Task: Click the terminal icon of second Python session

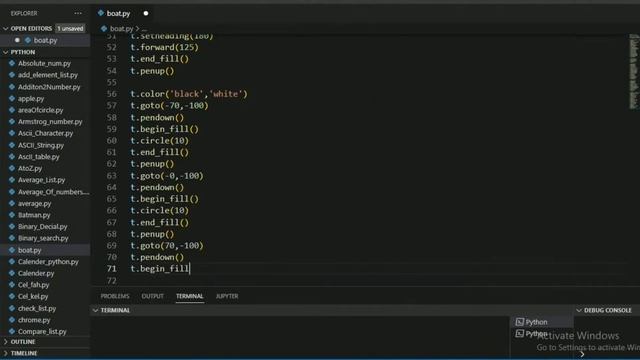Action: [x=520, y=333]
